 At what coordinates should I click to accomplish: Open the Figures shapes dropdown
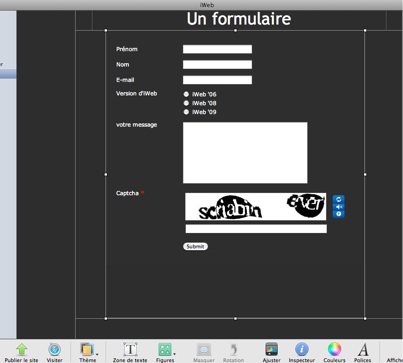coord(166,350)
